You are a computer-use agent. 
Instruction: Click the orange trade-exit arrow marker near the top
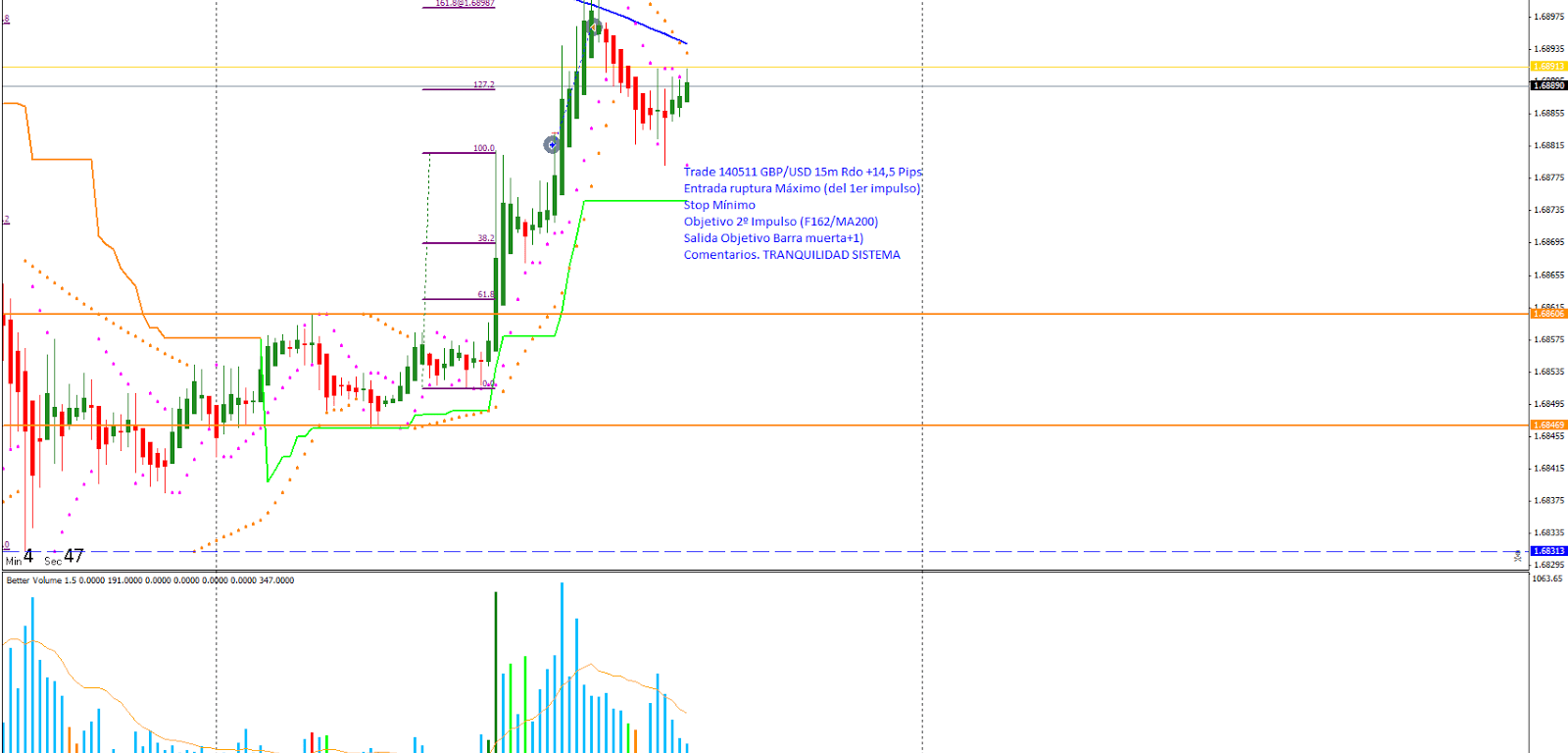593,27
